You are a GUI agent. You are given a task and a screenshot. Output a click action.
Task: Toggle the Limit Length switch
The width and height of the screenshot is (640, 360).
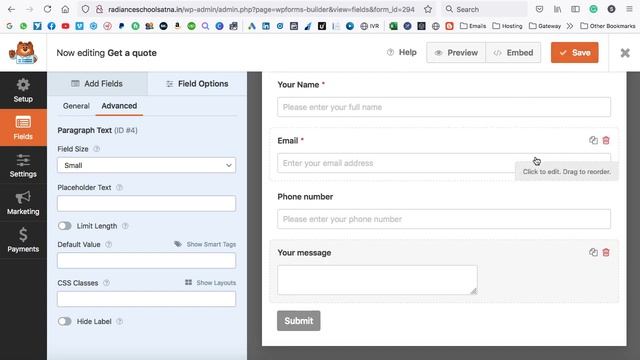tap(64, 226)
